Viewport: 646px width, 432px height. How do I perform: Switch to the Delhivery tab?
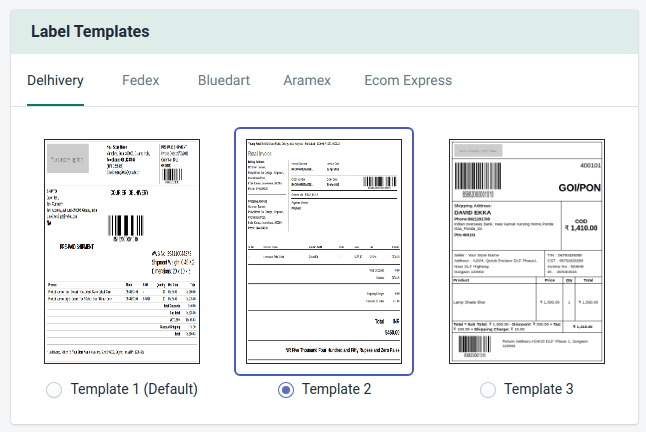point(55,80)
